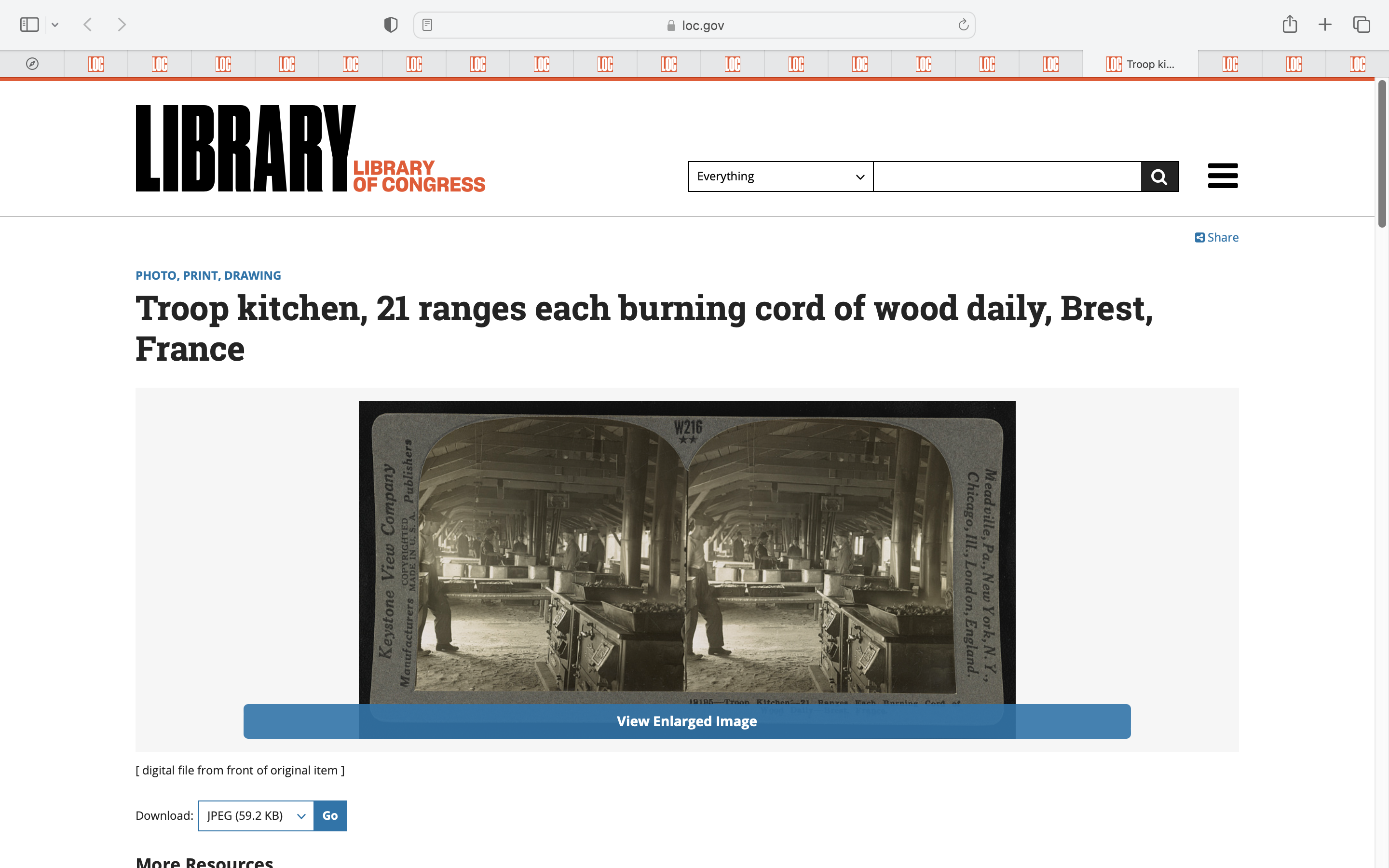Screen dimensions: 1389x868
Task: Select the pinned compass tab
Action: [32, 64]
